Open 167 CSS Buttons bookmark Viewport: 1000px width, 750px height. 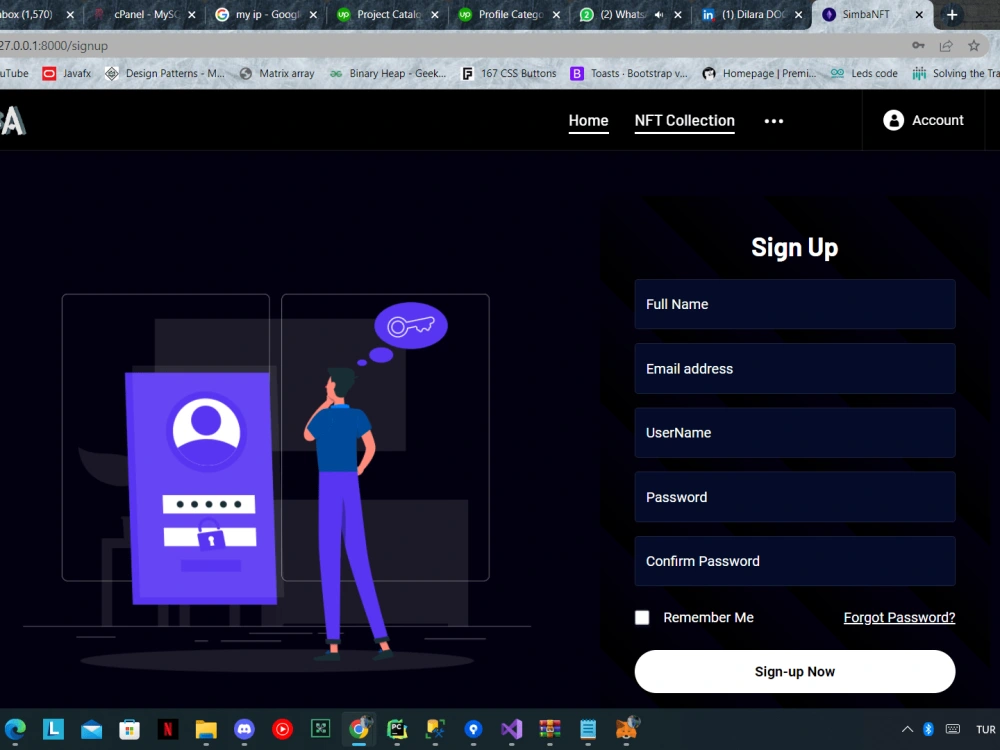pos(509,73)
